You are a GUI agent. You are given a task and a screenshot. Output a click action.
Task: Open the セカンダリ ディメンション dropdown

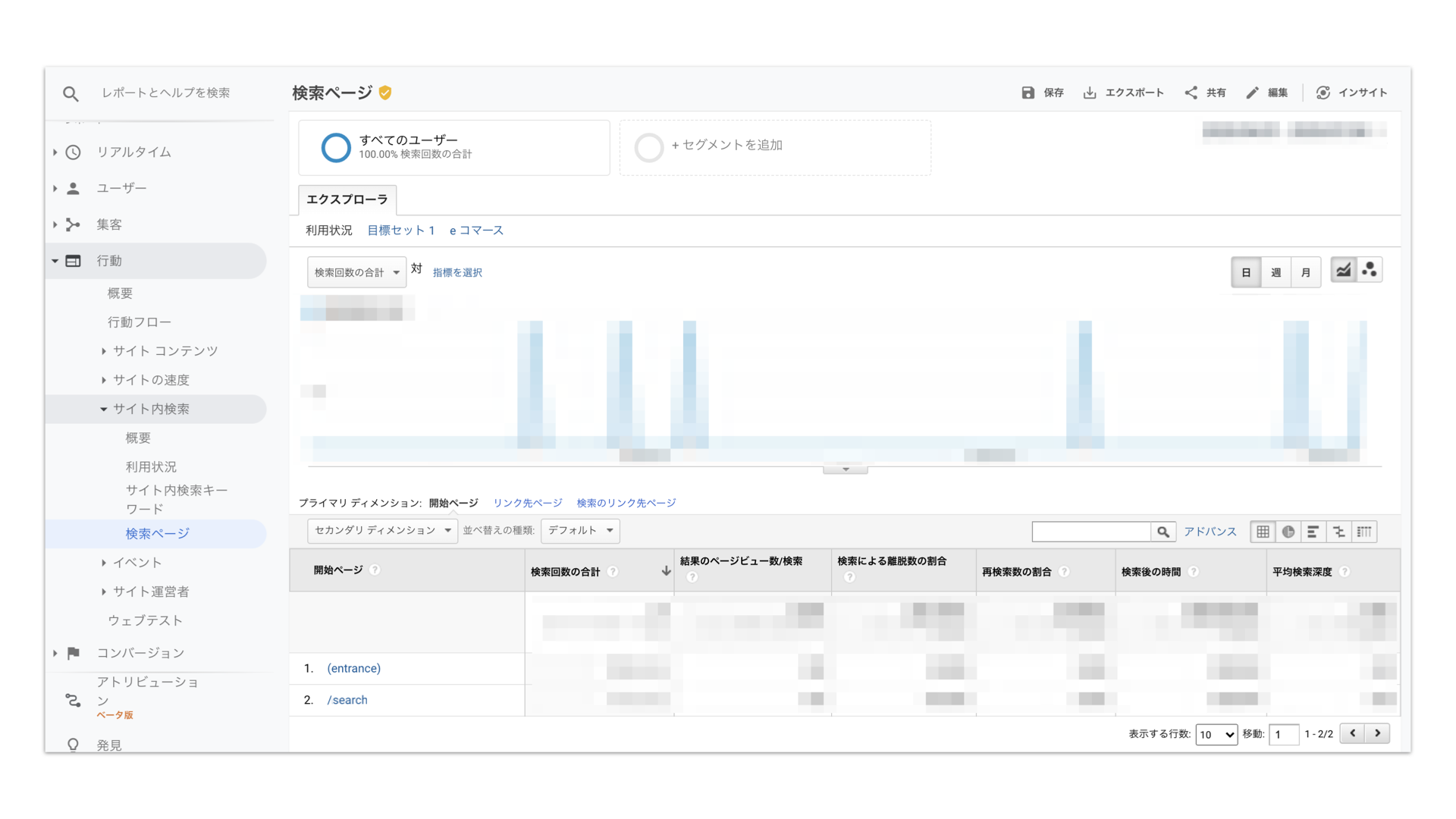pyautogui.click(x=382, y=531)
